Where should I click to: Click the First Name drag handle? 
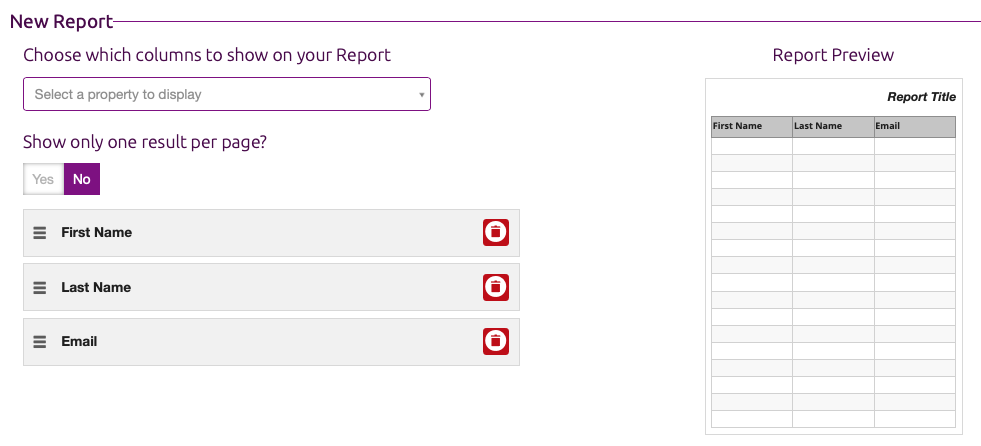point(40,232)
